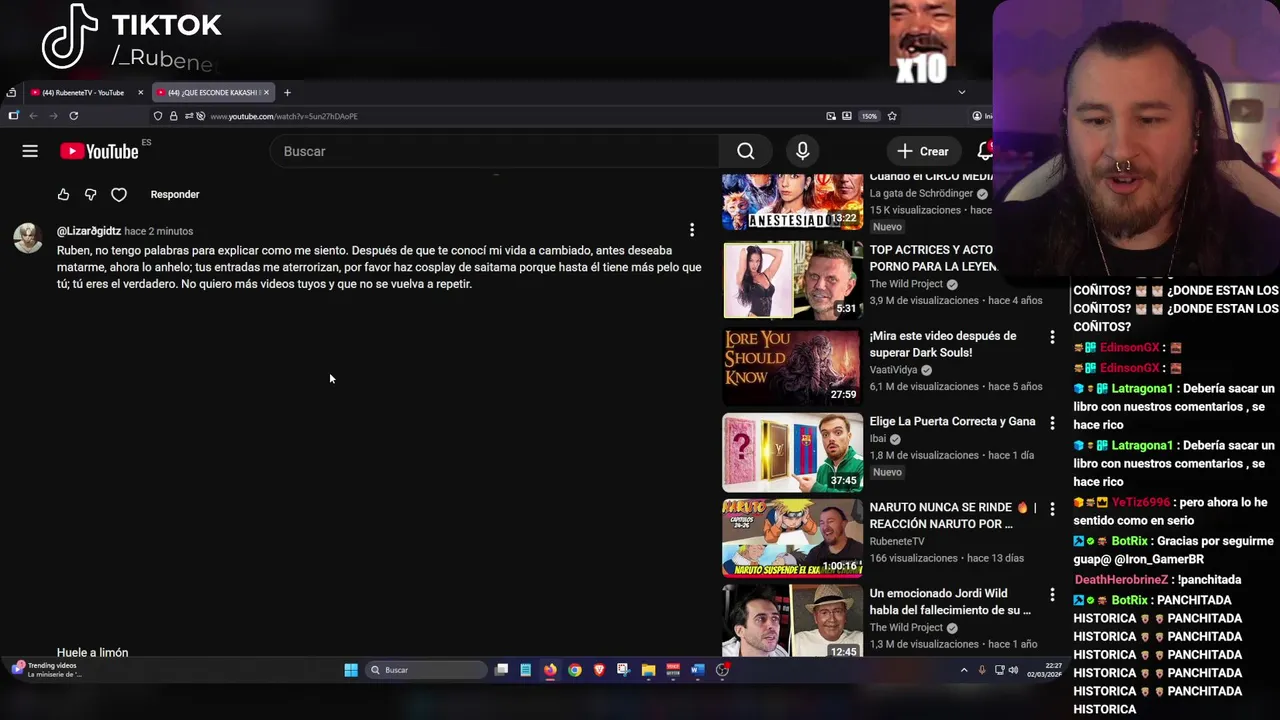
Task: Open options for Elige La Puerta Correcta video
Action: 1051,423
